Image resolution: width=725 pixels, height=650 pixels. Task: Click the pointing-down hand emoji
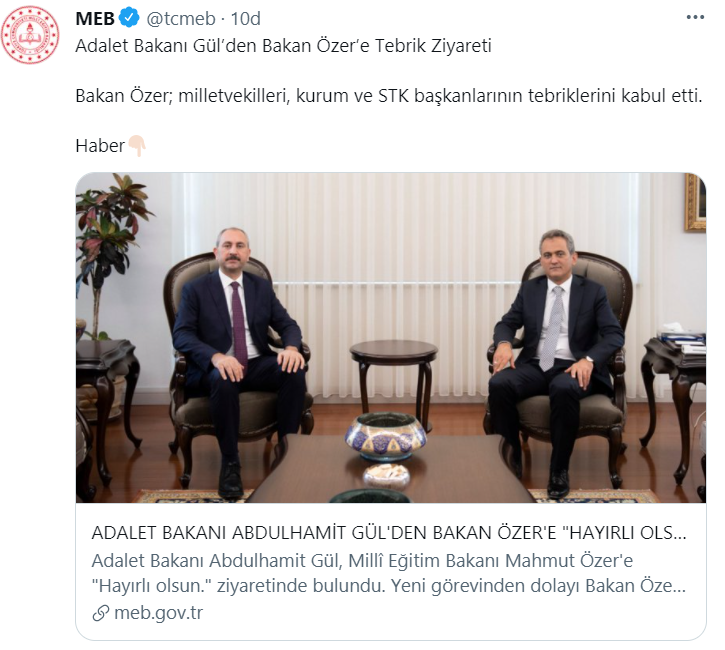[137, 146]
